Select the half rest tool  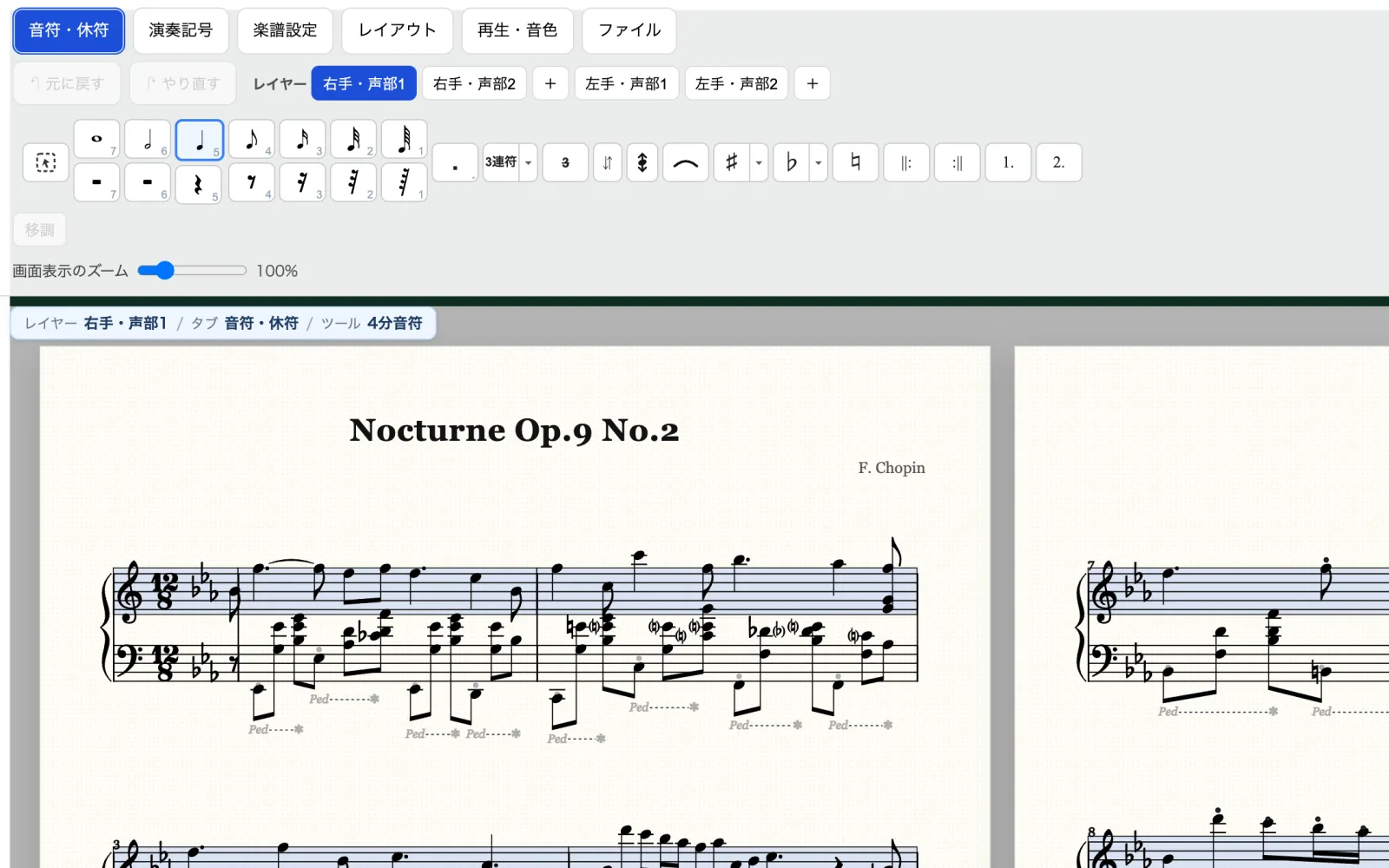pyautogui.click(x=148, y=183)
